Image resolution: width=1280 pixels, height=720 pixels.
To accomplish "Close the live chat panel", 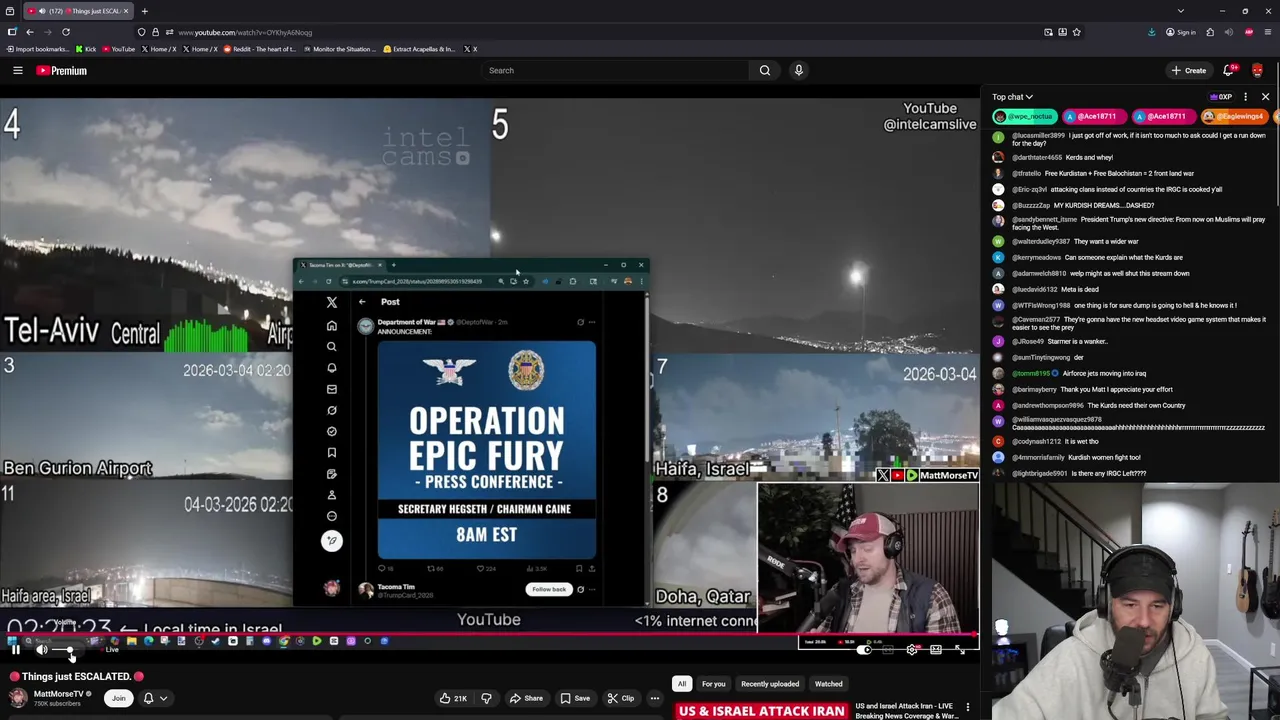I will coord(1265,97).
